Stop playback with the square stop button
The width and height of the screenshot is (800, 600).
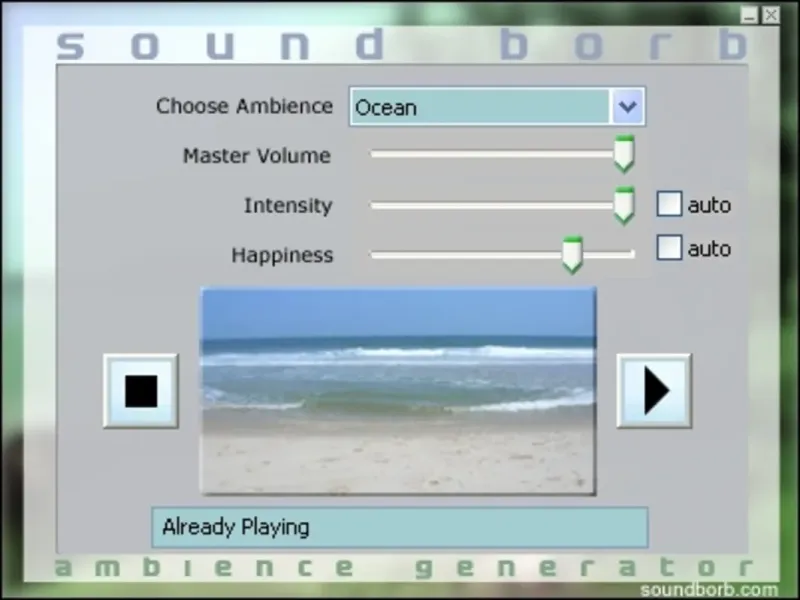141,391
